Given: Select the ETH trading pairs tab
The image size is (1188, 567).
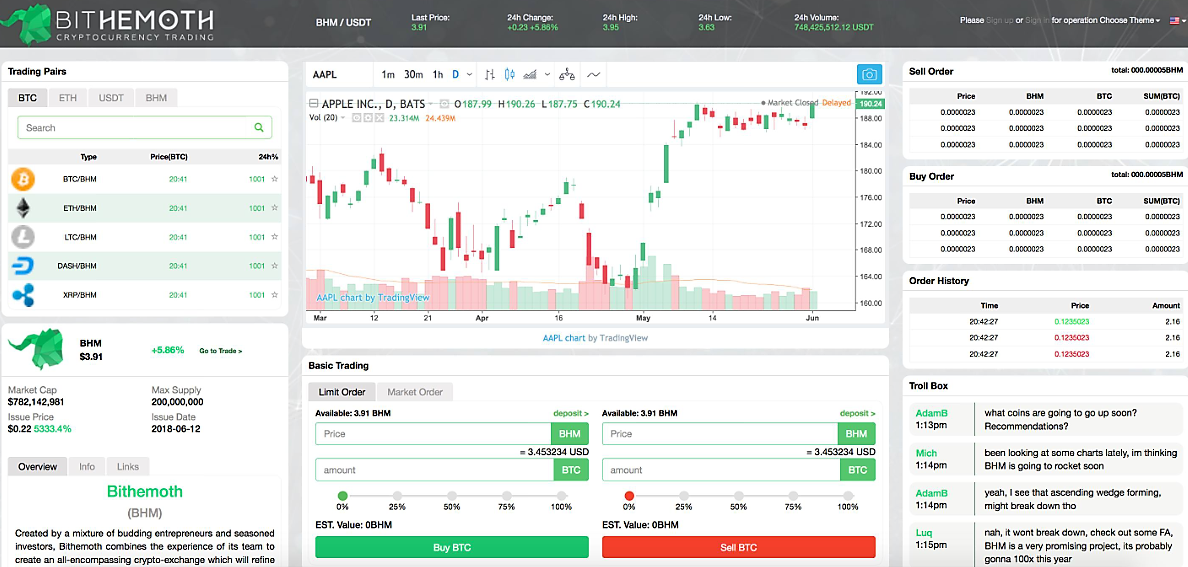Looking at the screenshot, I should click(x=67, y=98).
